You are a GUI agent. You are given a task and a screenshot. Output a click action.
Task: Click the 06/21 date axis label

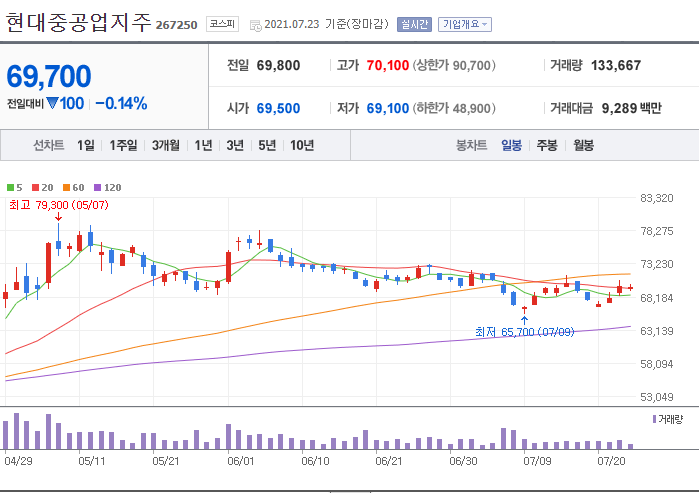click(389, 460)
